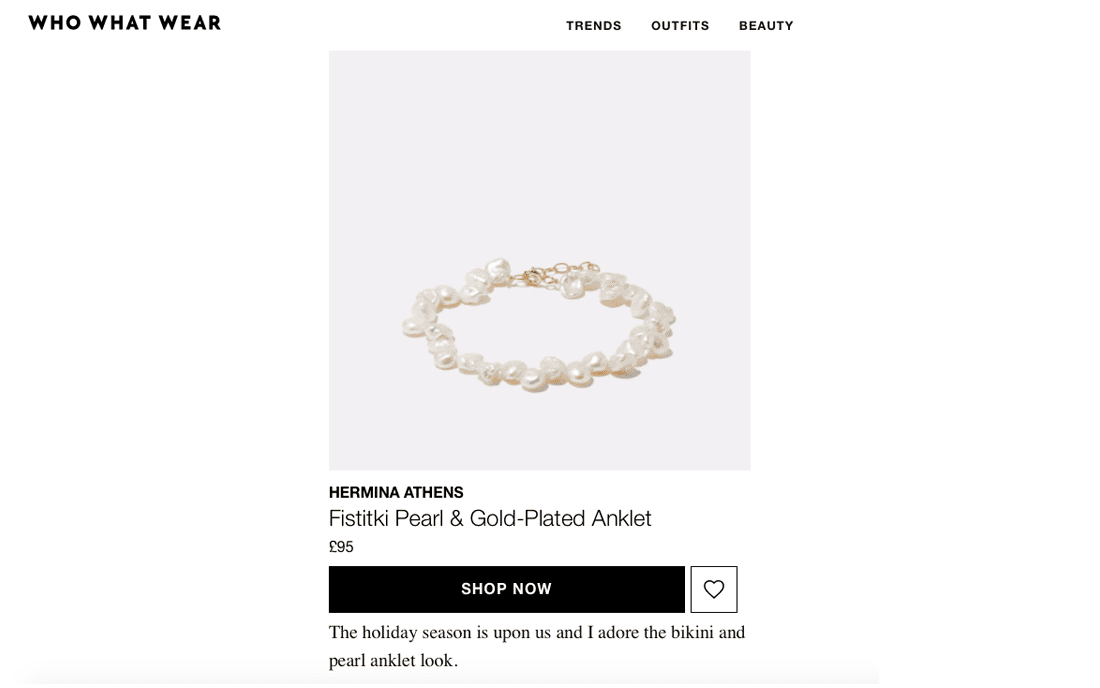Go to the Outfits section

coord(680,26)
